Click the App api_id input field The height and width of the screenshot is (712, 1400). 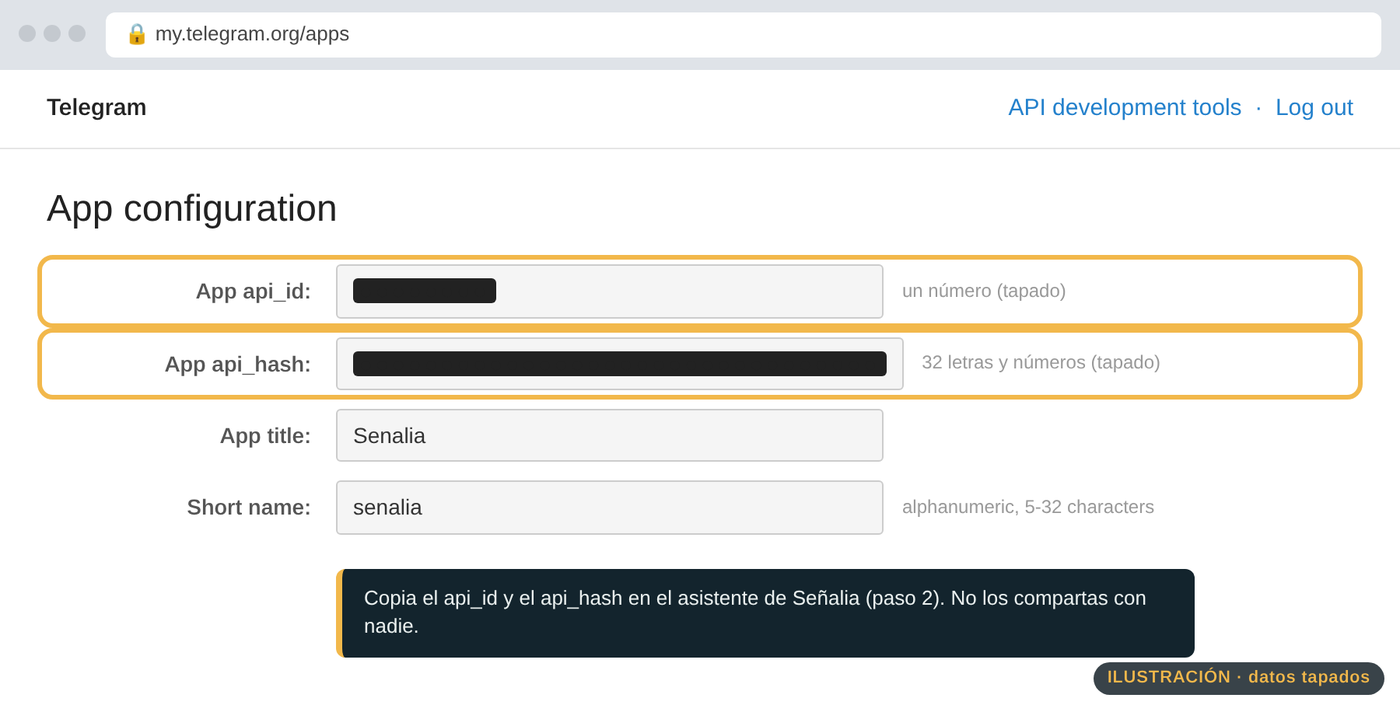coord(610,291)
